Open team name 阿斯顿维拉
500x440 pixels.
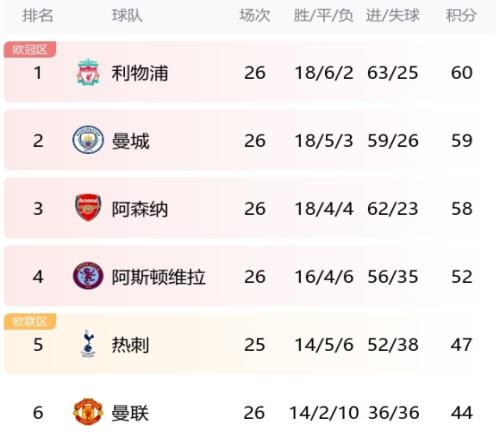(158, 277)
